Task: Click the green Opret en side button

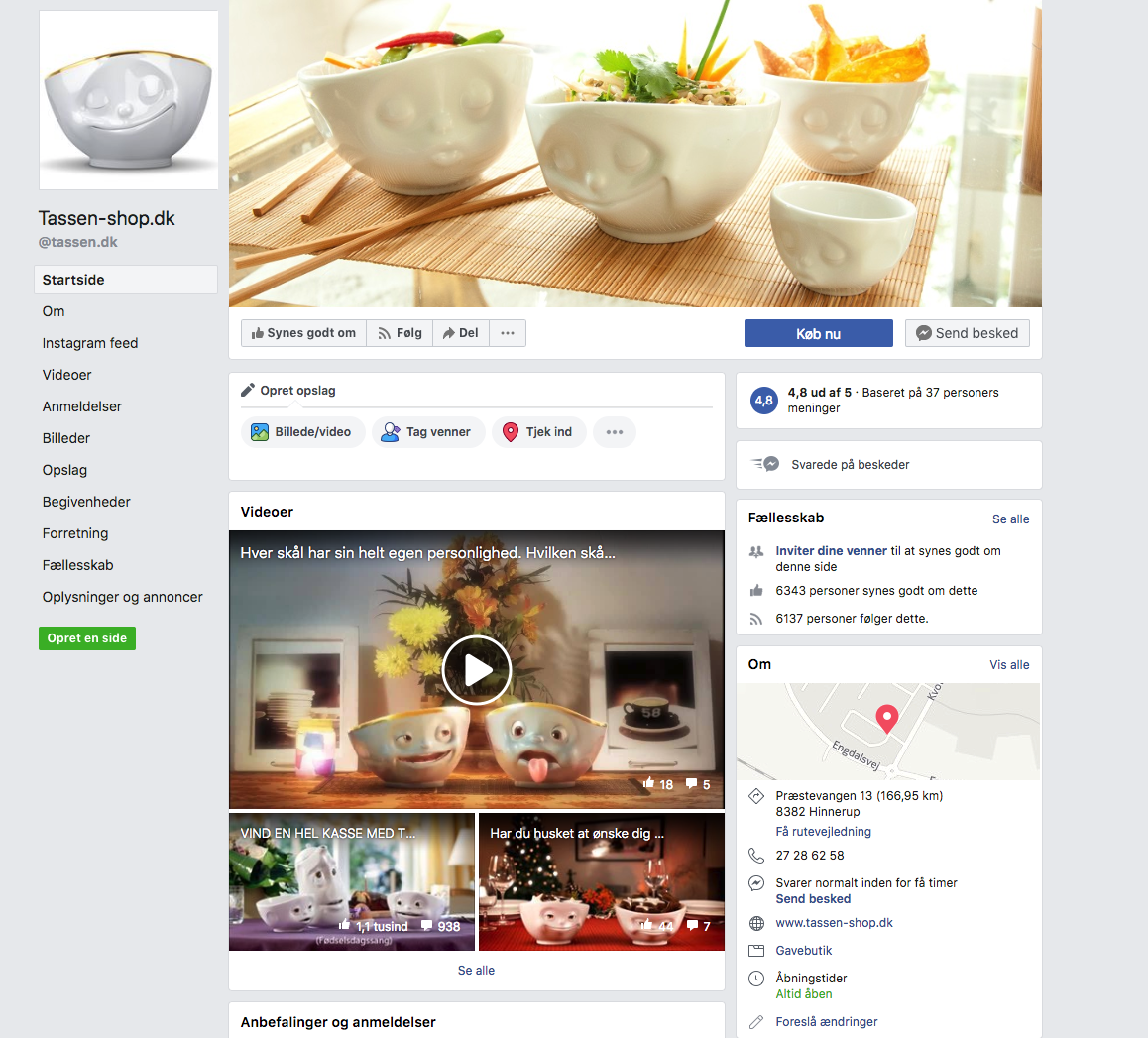Action: coord(87,638)
